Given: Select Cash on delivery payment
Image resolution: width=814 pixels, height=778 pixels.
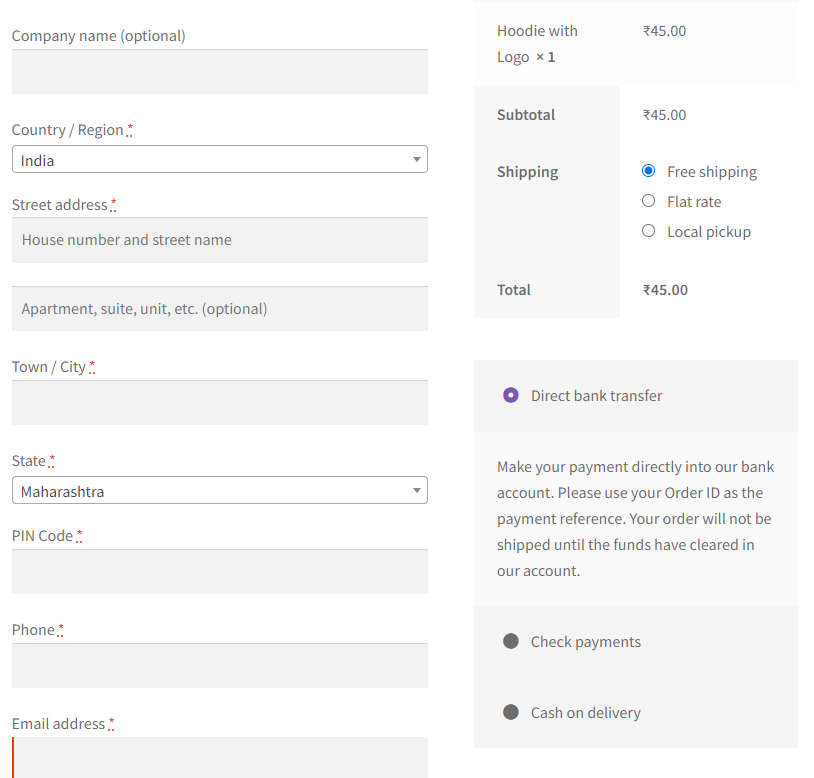Looking at the screenshot, I should pyautogui.click(x=511, y=712).
